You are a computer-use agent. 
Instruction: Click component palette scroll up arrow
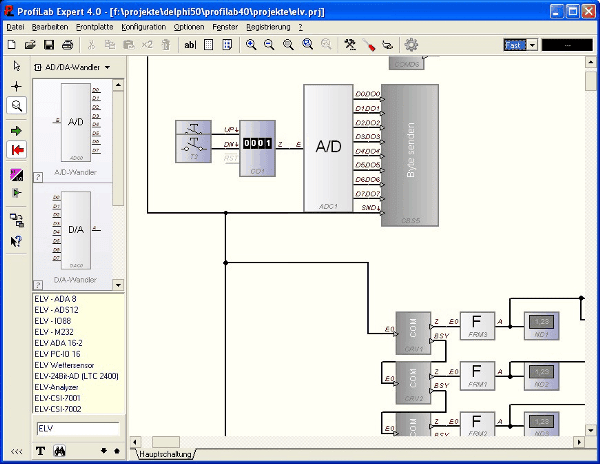[118, 85]
